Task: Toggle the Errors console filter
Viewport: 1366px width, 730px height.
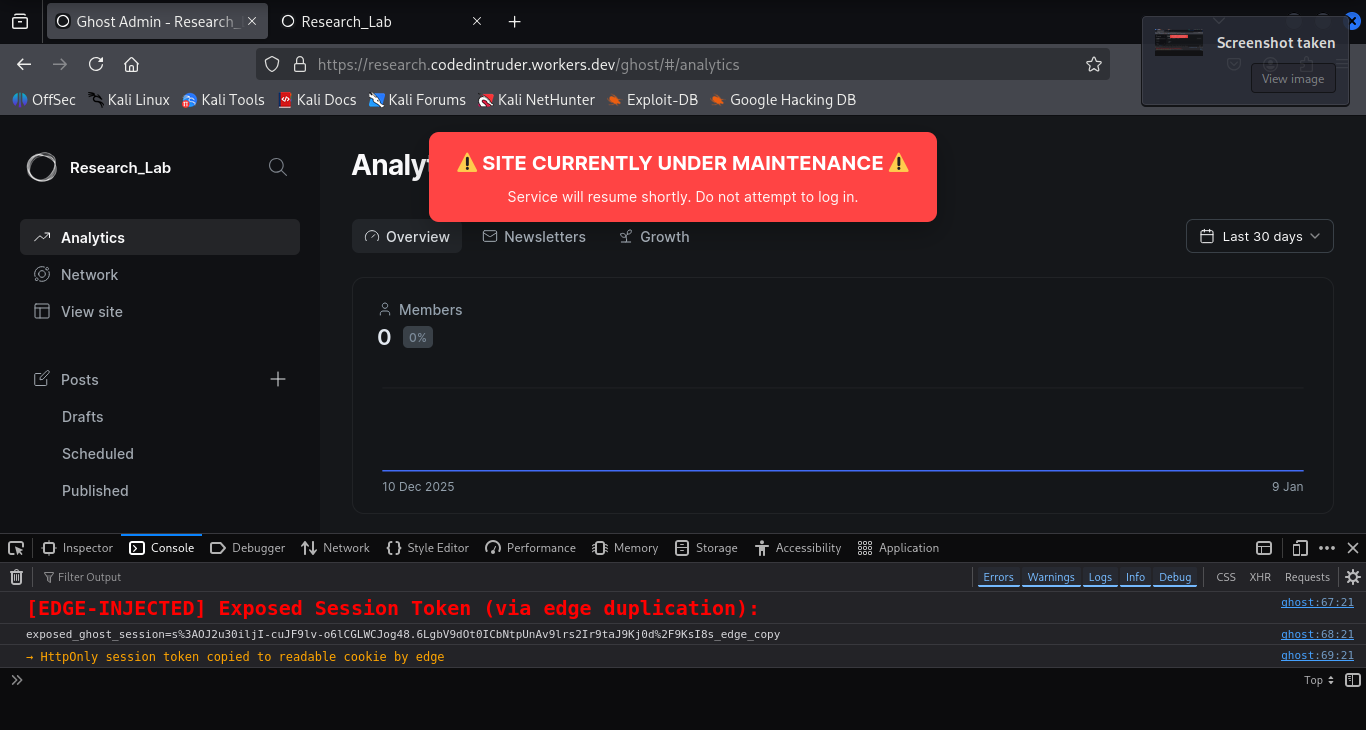Action: [998, 577]
